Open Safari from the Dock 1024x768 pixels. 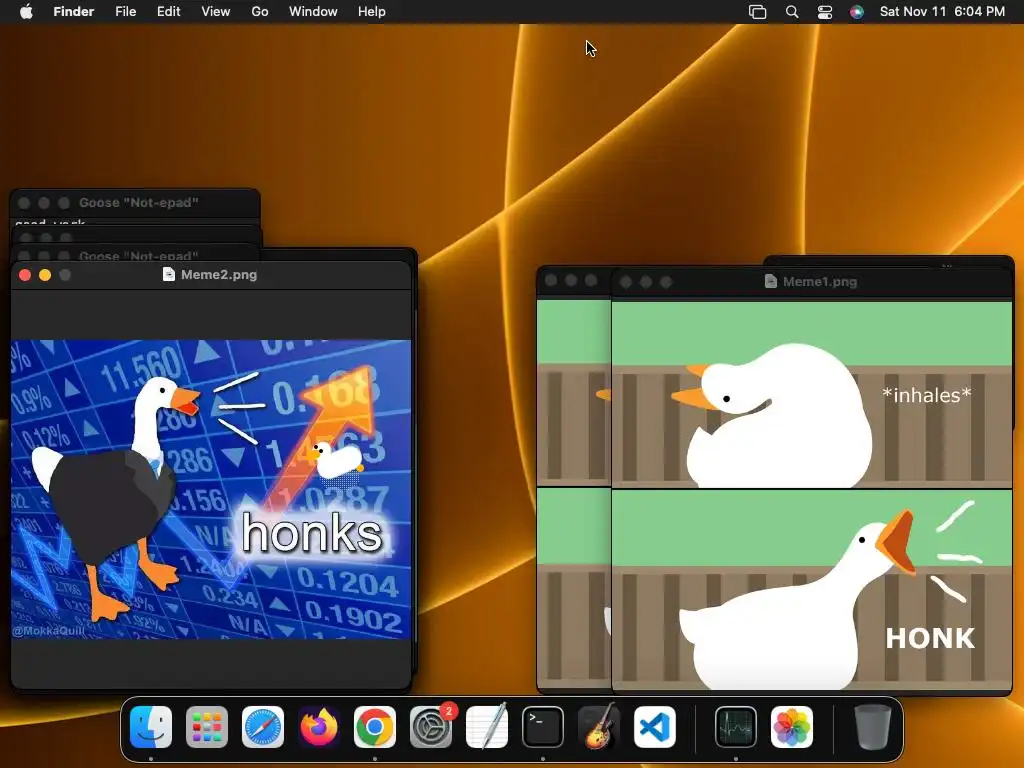pyautogui.click(x=263, y=727)
